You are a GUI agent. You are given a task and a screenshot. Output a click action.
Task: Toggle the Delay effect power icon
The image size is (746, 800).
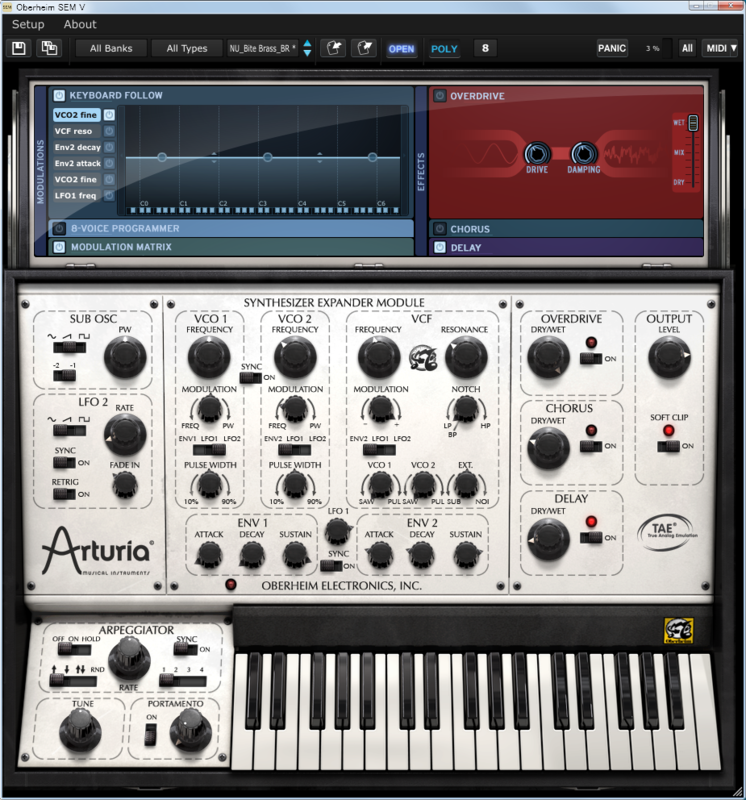click(x=439, y=247)
